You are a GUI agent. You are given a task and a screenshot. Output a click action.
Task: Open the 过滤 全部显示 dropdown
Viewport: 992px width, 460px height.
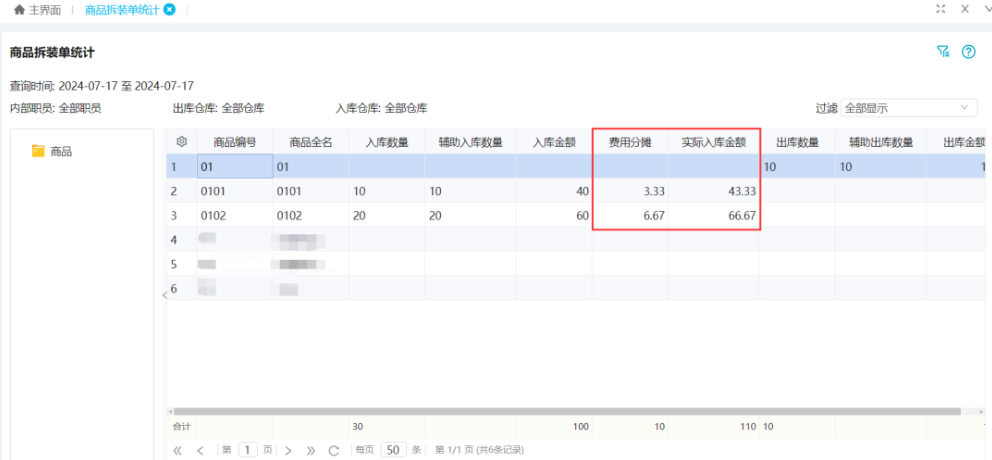click(x=909, y=108)
